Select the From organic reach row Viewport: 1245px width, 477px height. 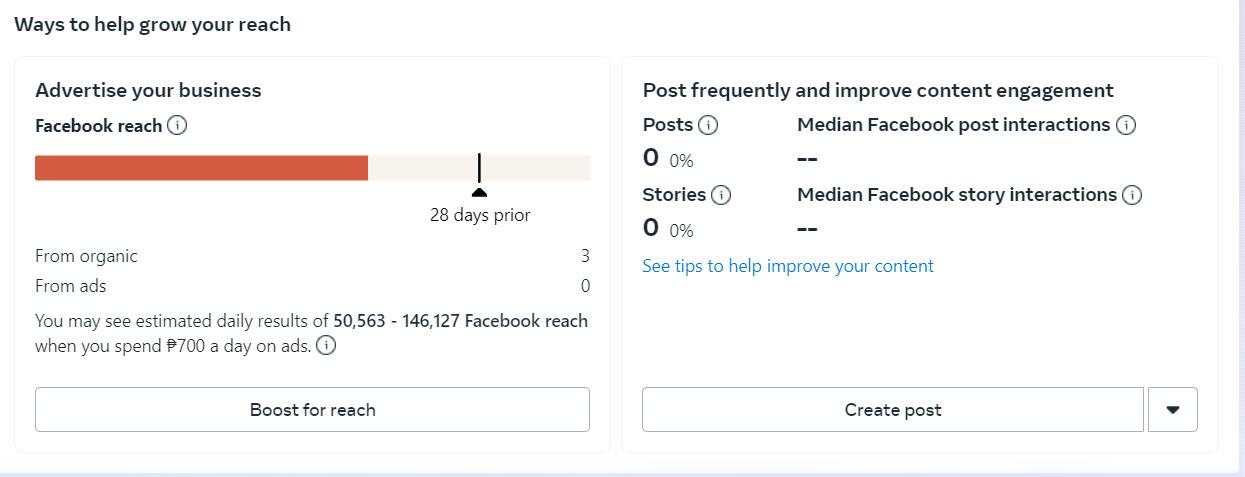pos(312,256)
